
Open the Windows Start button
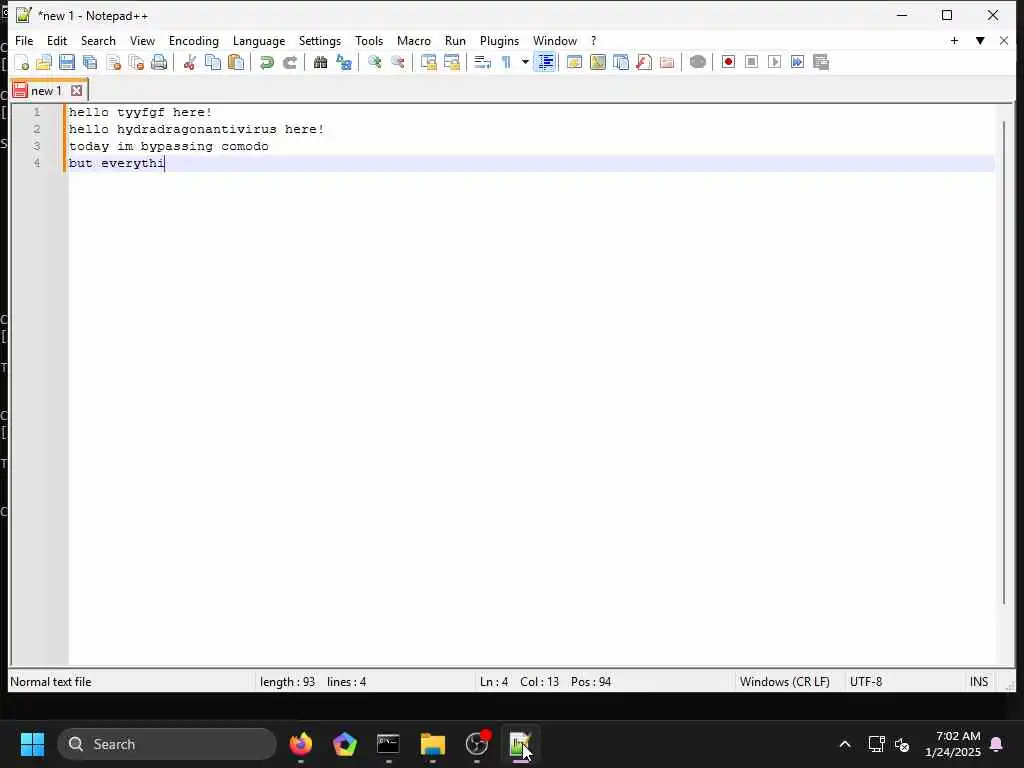[33, 744]
